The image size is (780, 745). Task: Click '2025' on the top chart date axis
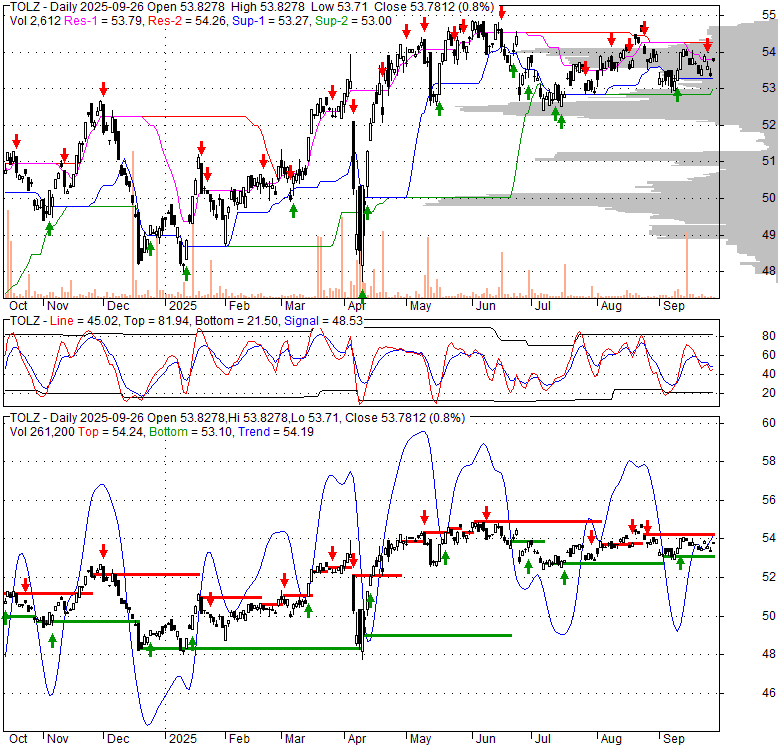[x=183, y=306]
